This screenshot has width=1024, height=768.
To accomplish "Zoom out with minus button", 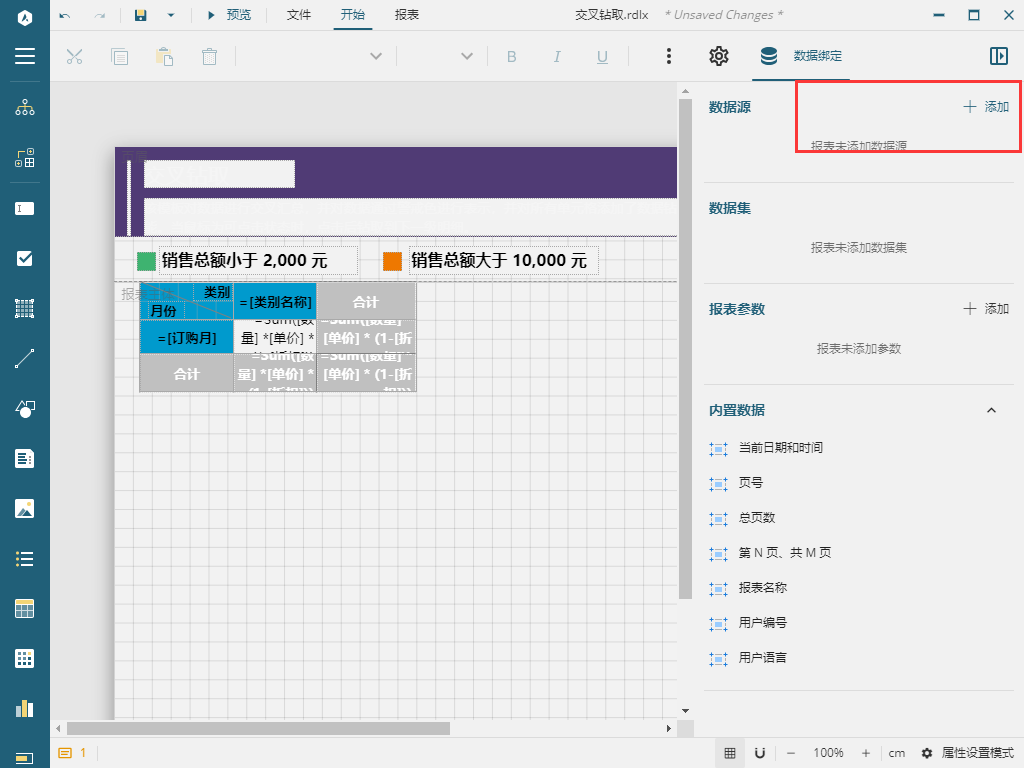I will pyautogui.click(x=791, y=753).
